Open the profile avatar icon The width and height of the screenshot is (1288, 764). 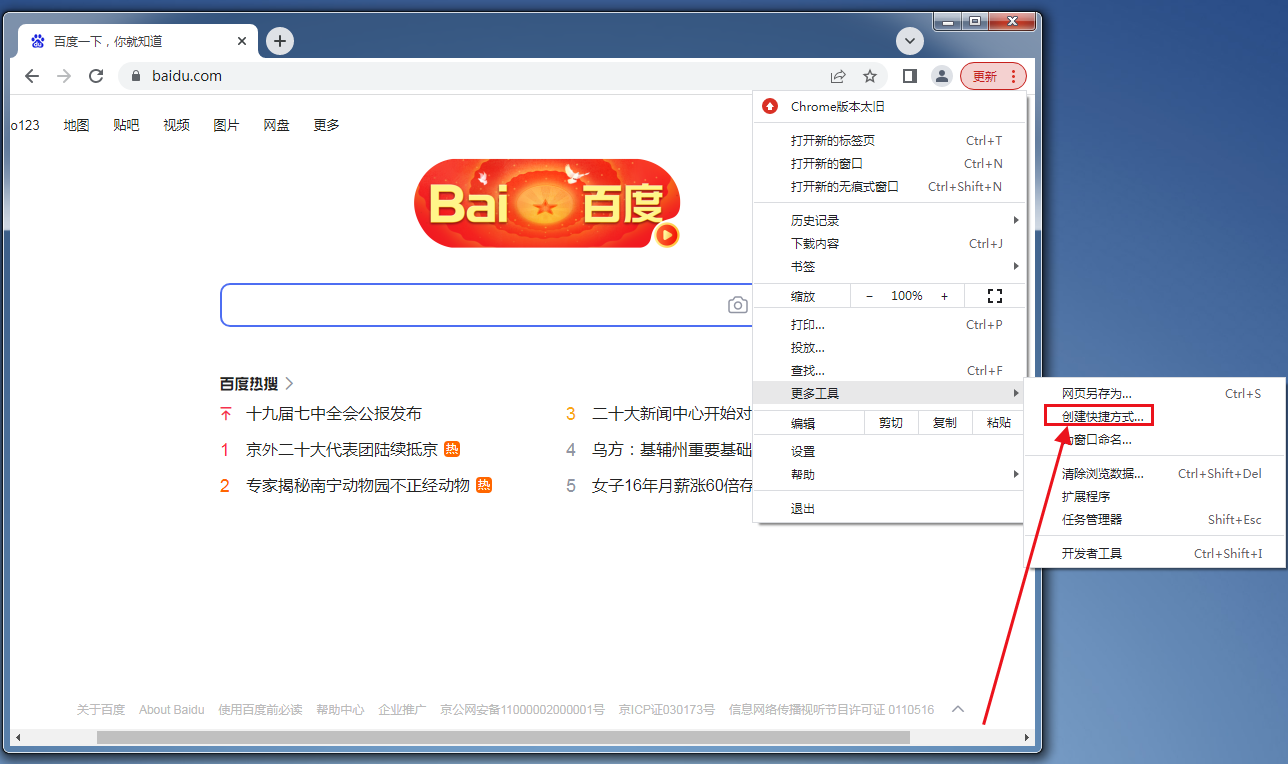click(941, 76)
